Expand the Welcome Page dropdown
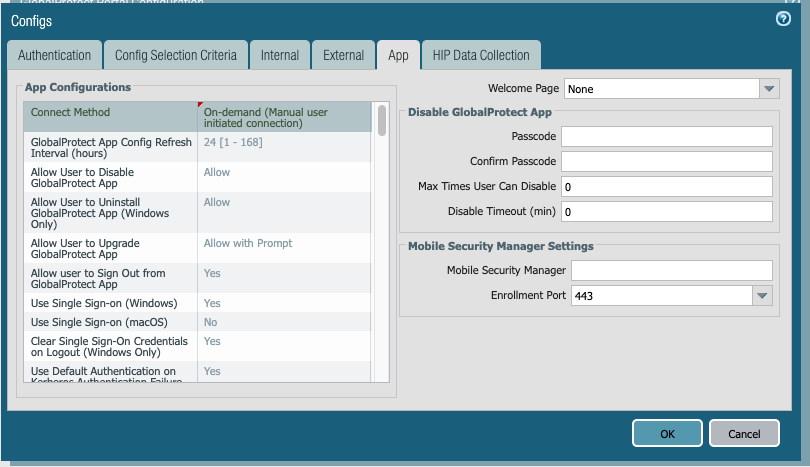The image size is (810, 467). (767, 89)
